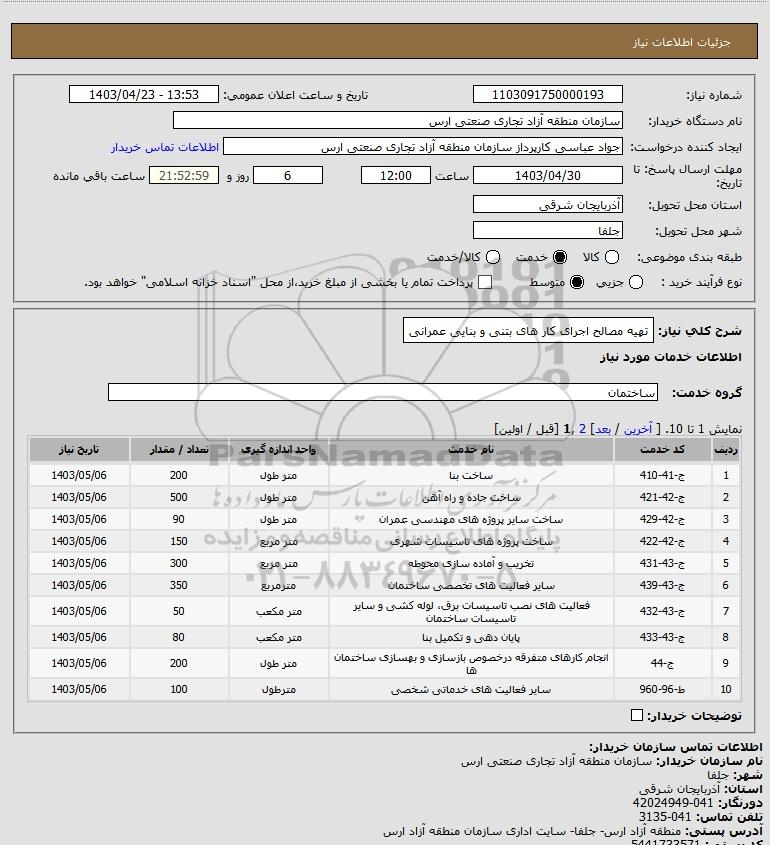Click the deadline date field 1403/04/30
Image resolution: width=770 pixels, height=845 pixels.
[x=547, y=175]
